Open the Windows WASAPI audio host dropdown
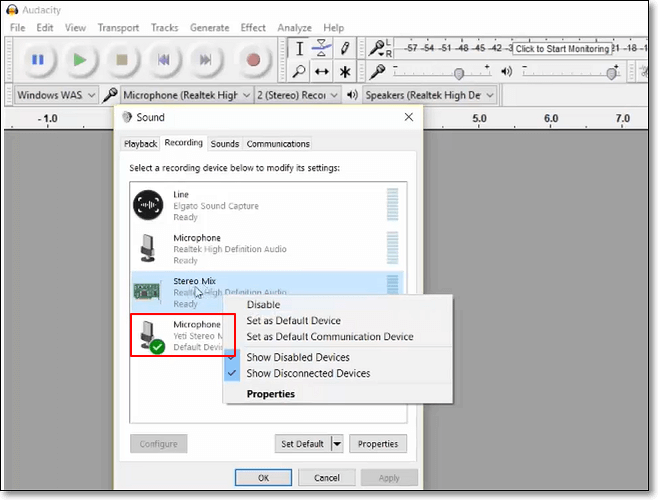 pyautogui.click(x=56, y=95)
